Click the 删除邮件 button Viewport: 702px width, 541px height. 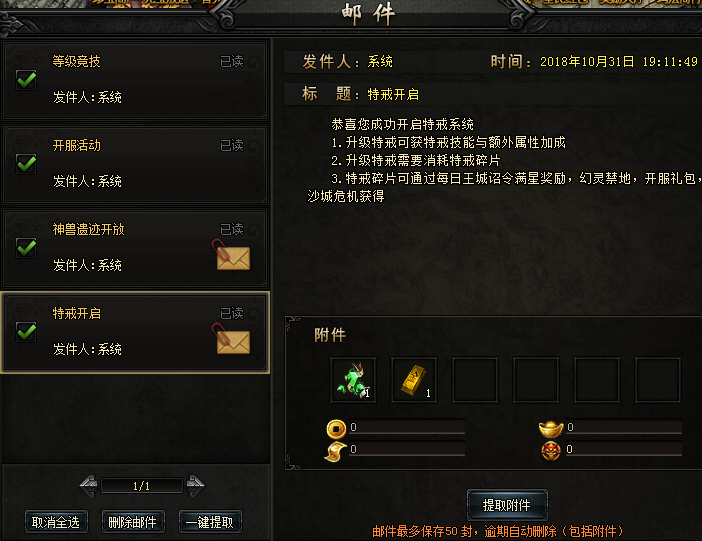(x=133, y=522)
